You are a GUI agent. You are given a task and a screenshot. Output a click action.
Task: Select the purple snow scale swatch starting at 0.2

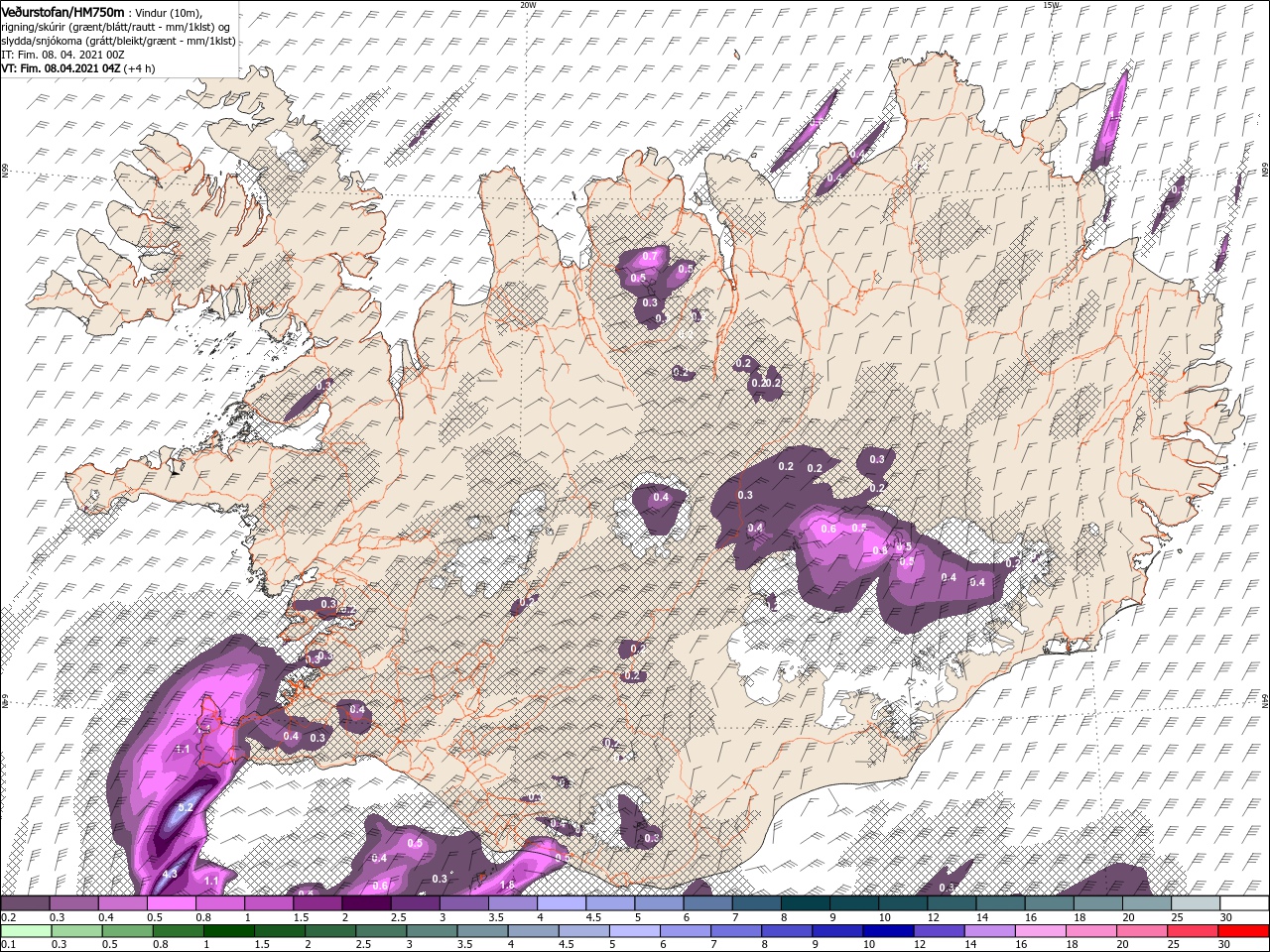[24, 903]
